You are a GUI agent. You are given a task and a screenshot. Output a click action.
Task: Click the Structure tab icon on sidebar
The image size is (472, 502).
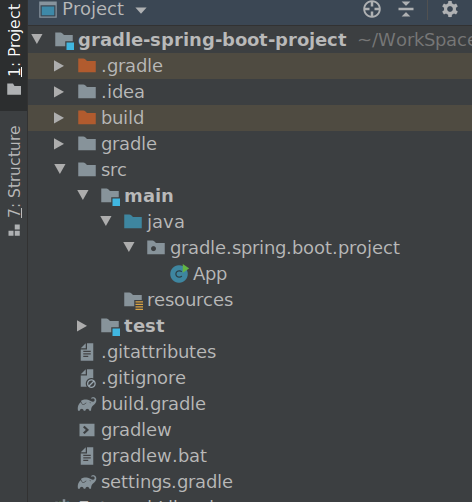14,230
